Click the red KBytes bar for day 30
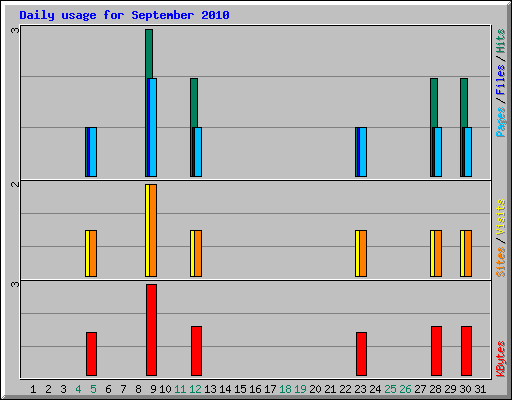This screenshot has height=400, width=512. pos(466,351)
